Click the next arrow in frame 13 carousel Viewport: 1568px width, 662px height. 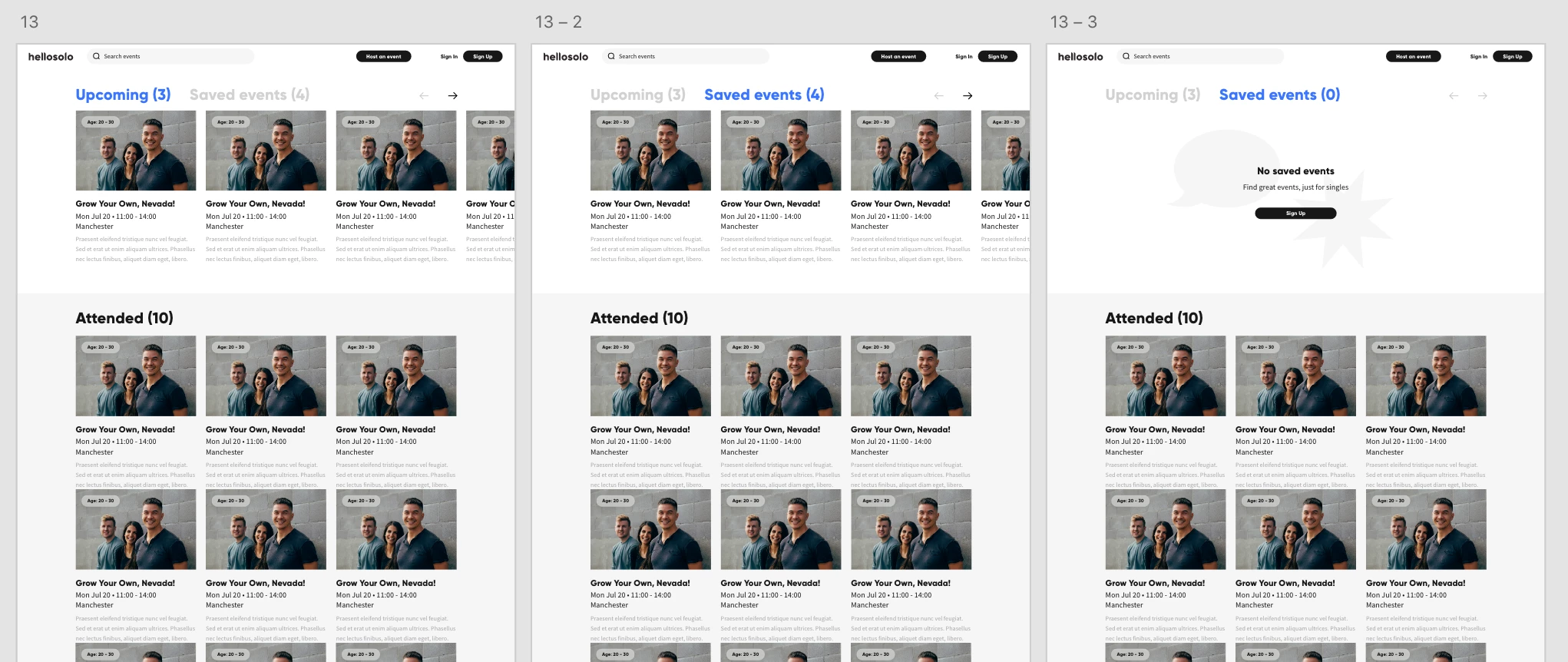pos(453,96)
